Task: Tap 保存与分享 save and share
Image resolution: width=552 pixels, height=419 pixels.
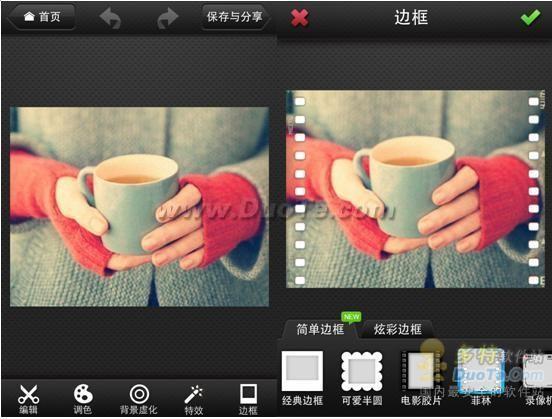Action: coord(234,17)
